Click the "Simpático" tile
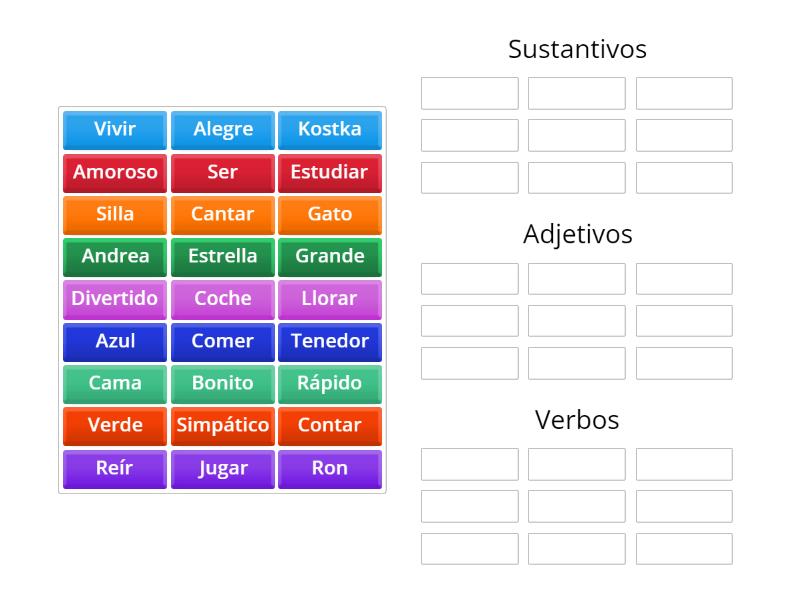800x600 pixels. [x=222, y=425]
